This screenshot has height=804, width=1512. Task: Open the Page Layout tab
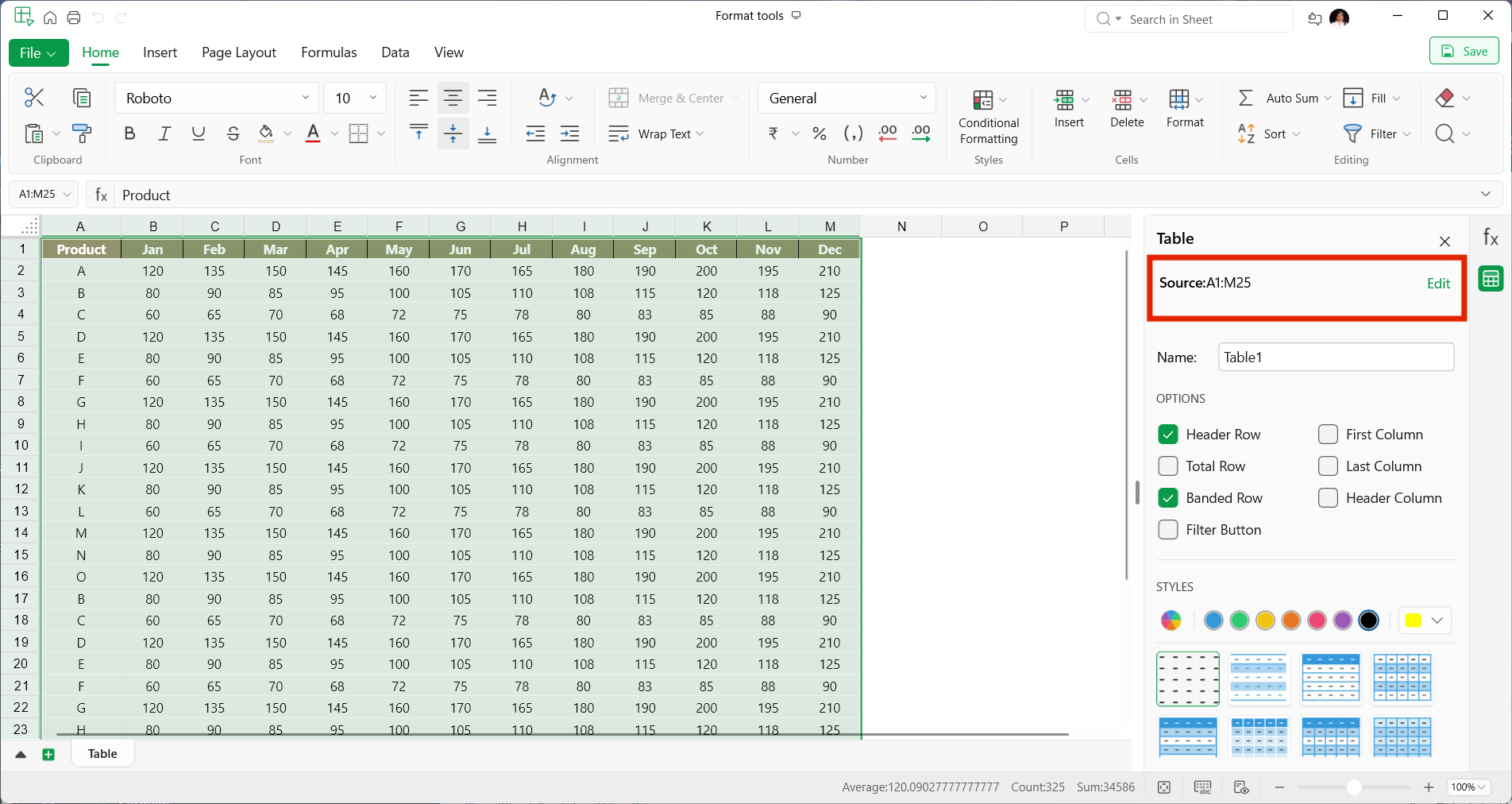[238, 52]
